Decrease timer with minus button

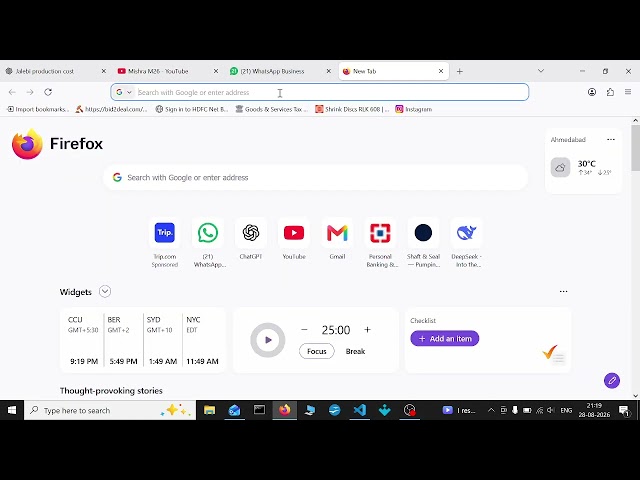304,330
